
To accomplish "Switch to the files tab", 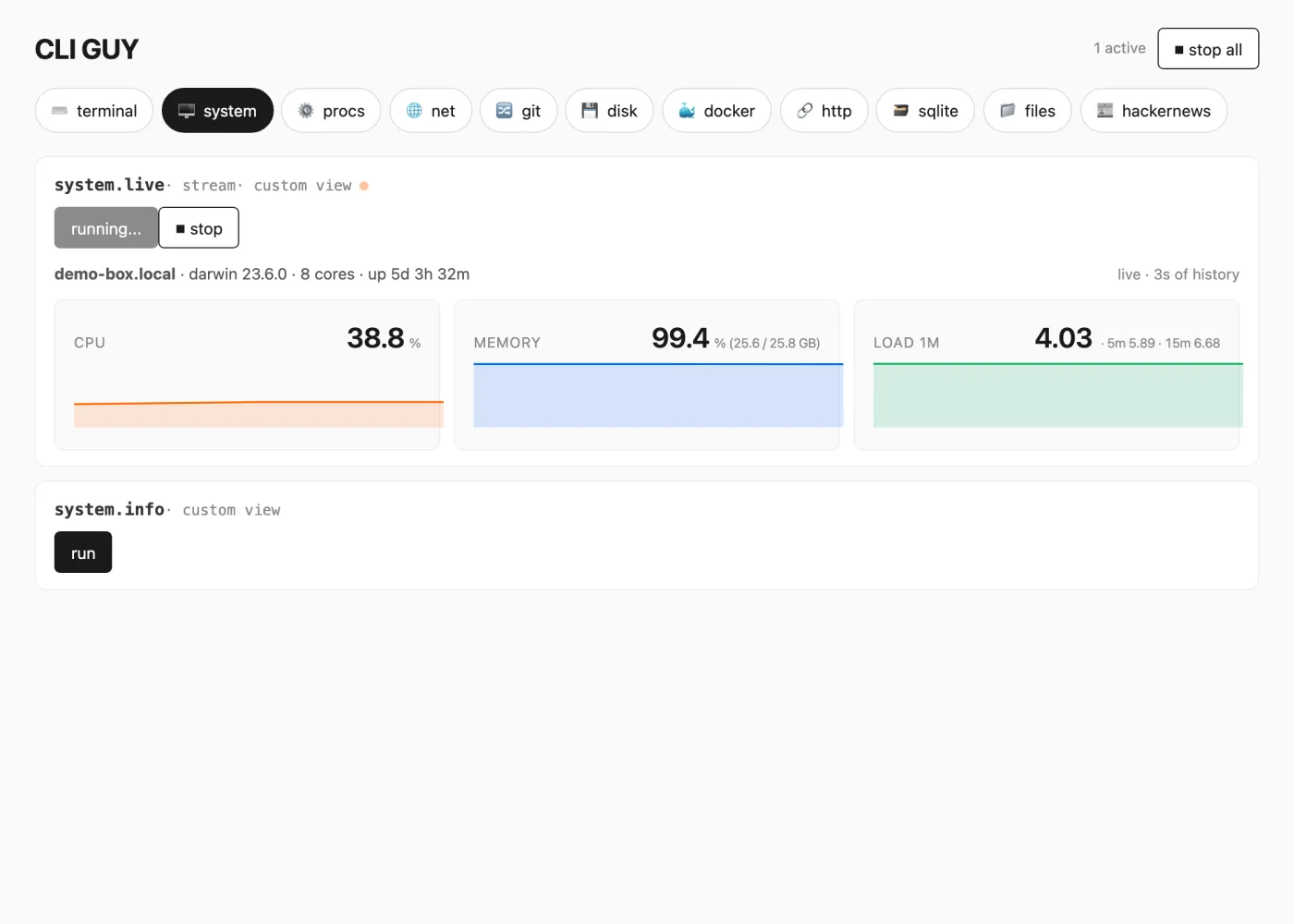I will point(1028,111).
